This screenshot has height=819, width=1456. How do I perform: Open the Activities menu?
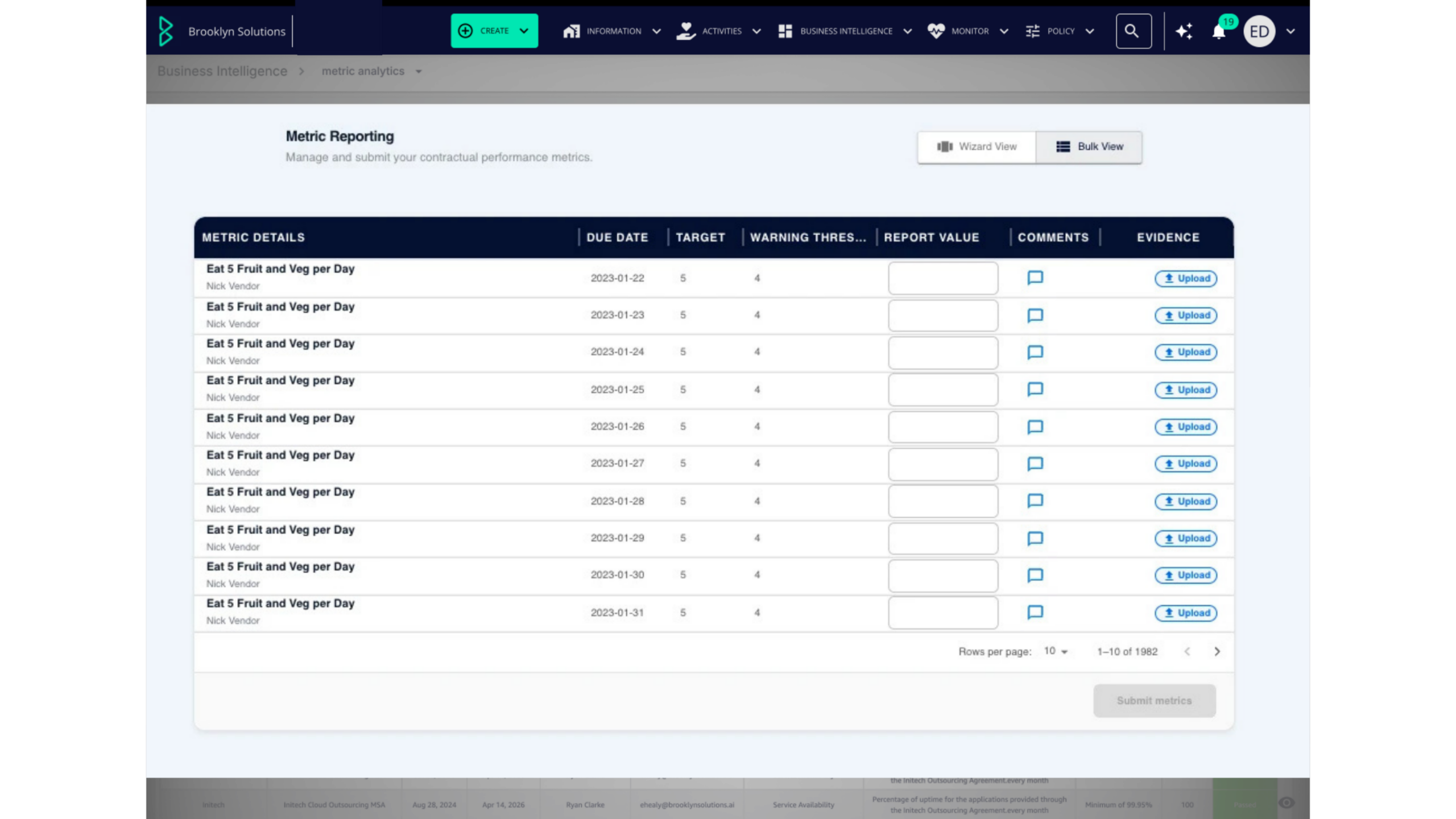(x=718, y=31)
